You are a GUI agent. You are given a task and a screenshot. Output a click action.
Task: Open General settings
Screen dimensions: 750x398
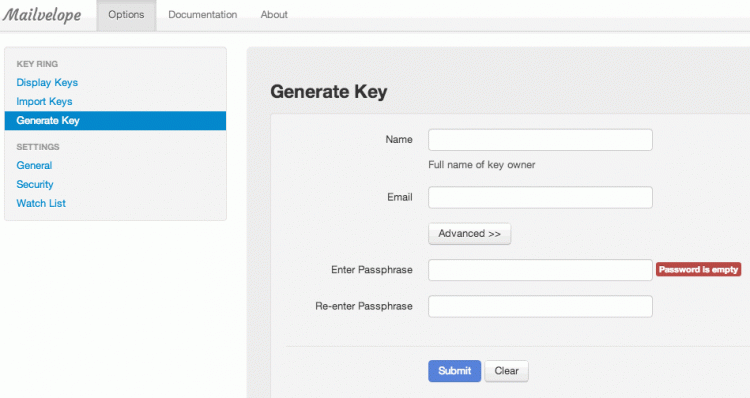click(x=34, y=166)
